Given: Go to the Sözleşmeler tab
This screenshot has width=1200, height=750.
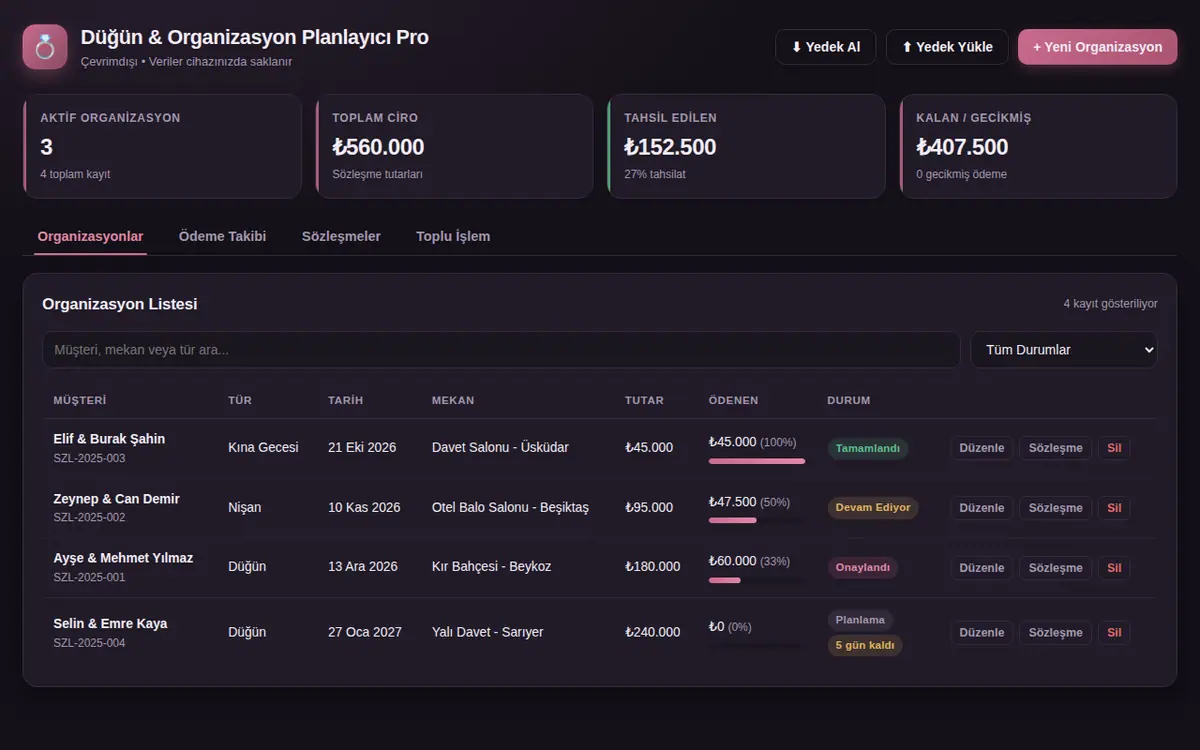Looking at the screenshot, I should (x=341, y=237).
